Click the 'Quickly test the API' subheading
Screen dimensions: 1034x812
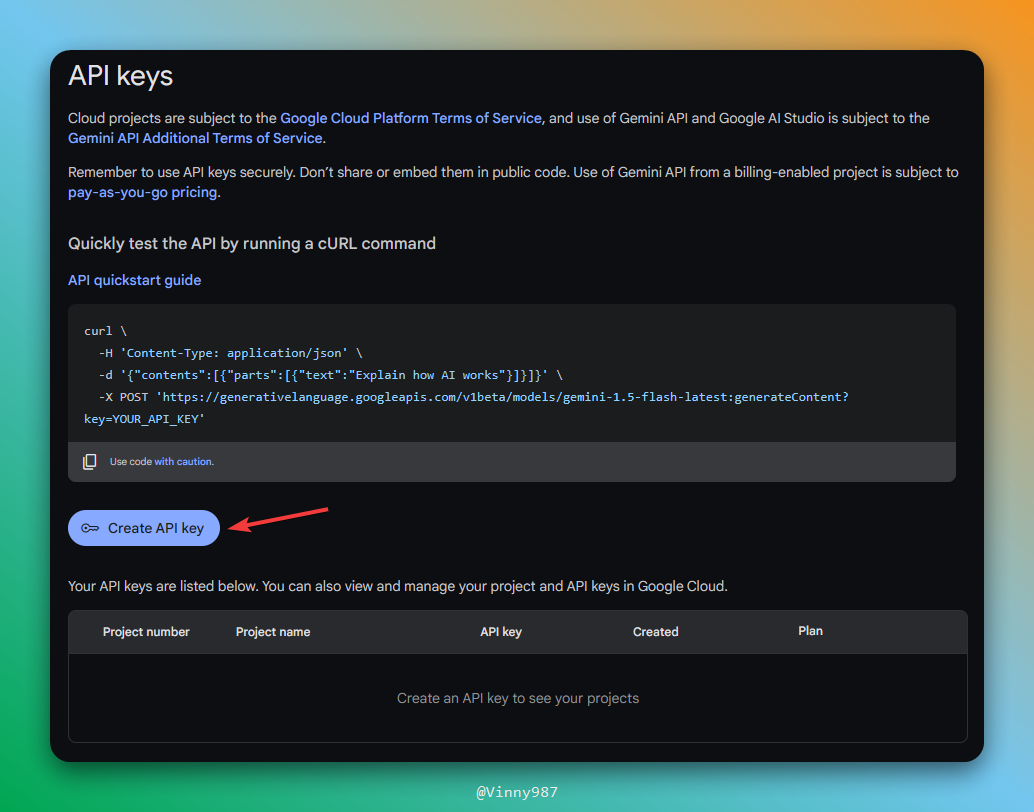(x=251, y=243)
